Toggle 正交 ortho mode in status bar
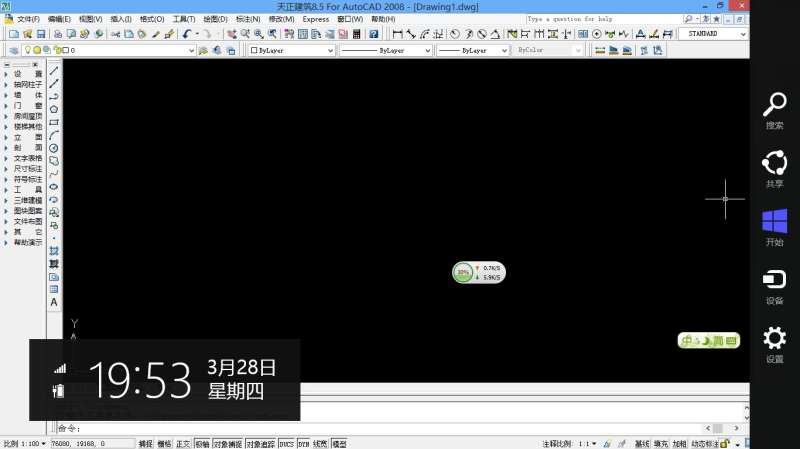 click(x=183, y=443)
